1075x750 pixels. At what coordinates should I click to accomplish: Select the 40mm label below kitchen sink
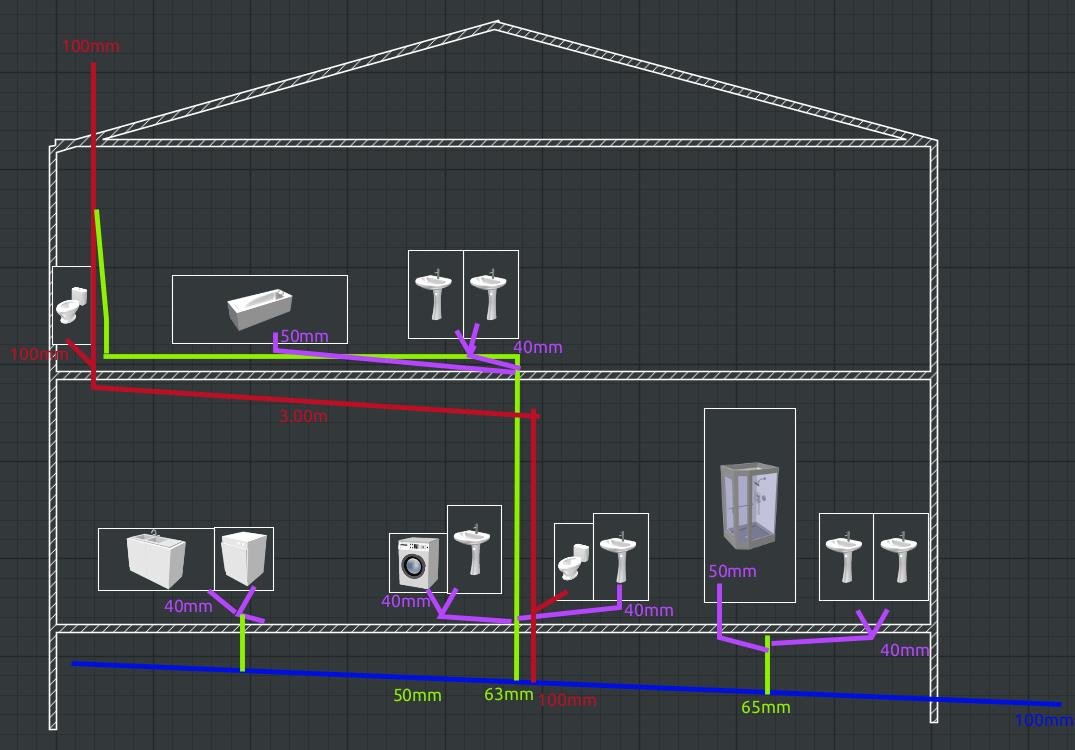click(x=188, y=606)
